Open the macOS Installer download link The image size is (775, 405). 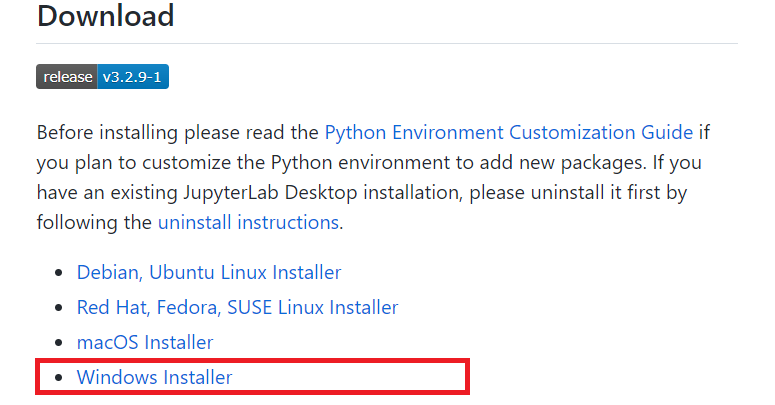pyautogui.click(x=144, y=342)
